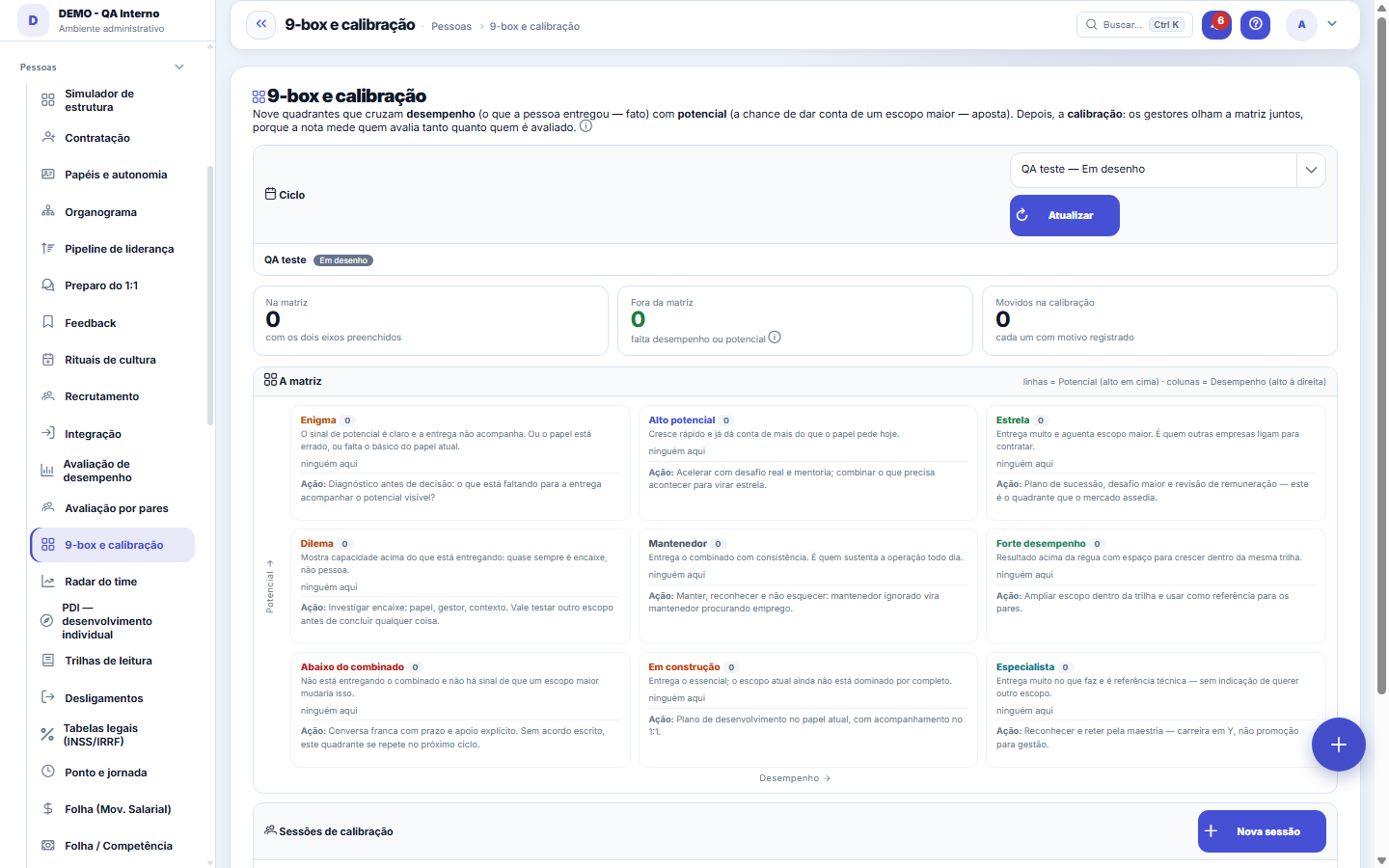
Task: Click the Especialista quadrant title
Action: pos(1025,667)
